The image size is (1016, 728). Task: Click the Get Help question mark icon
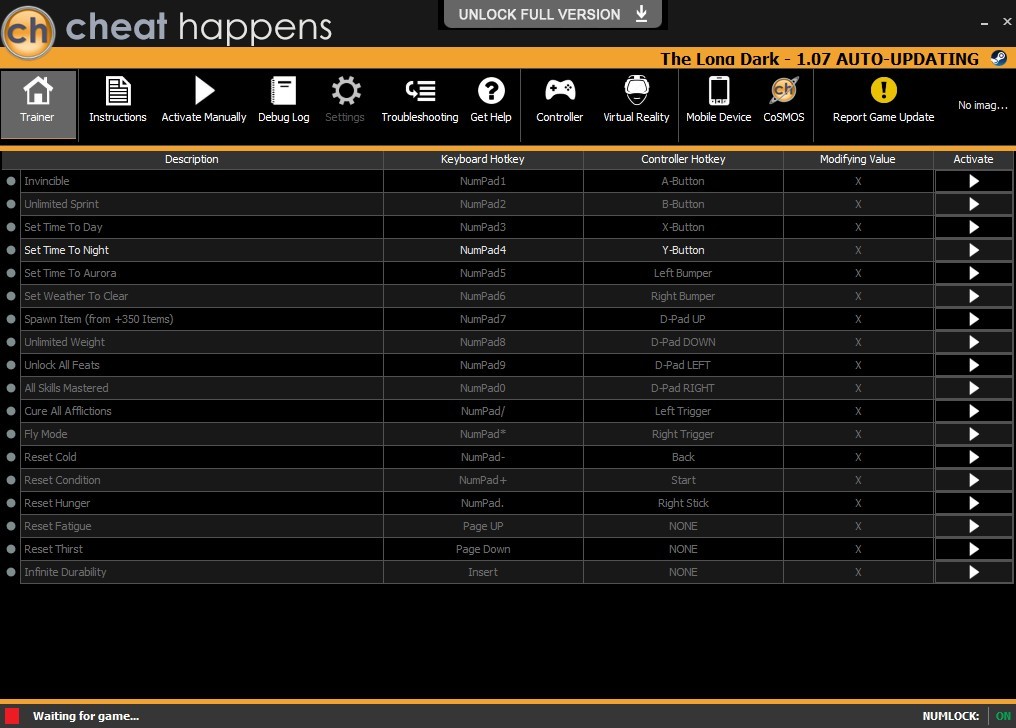pyautogui.click(x=491, y=91)
